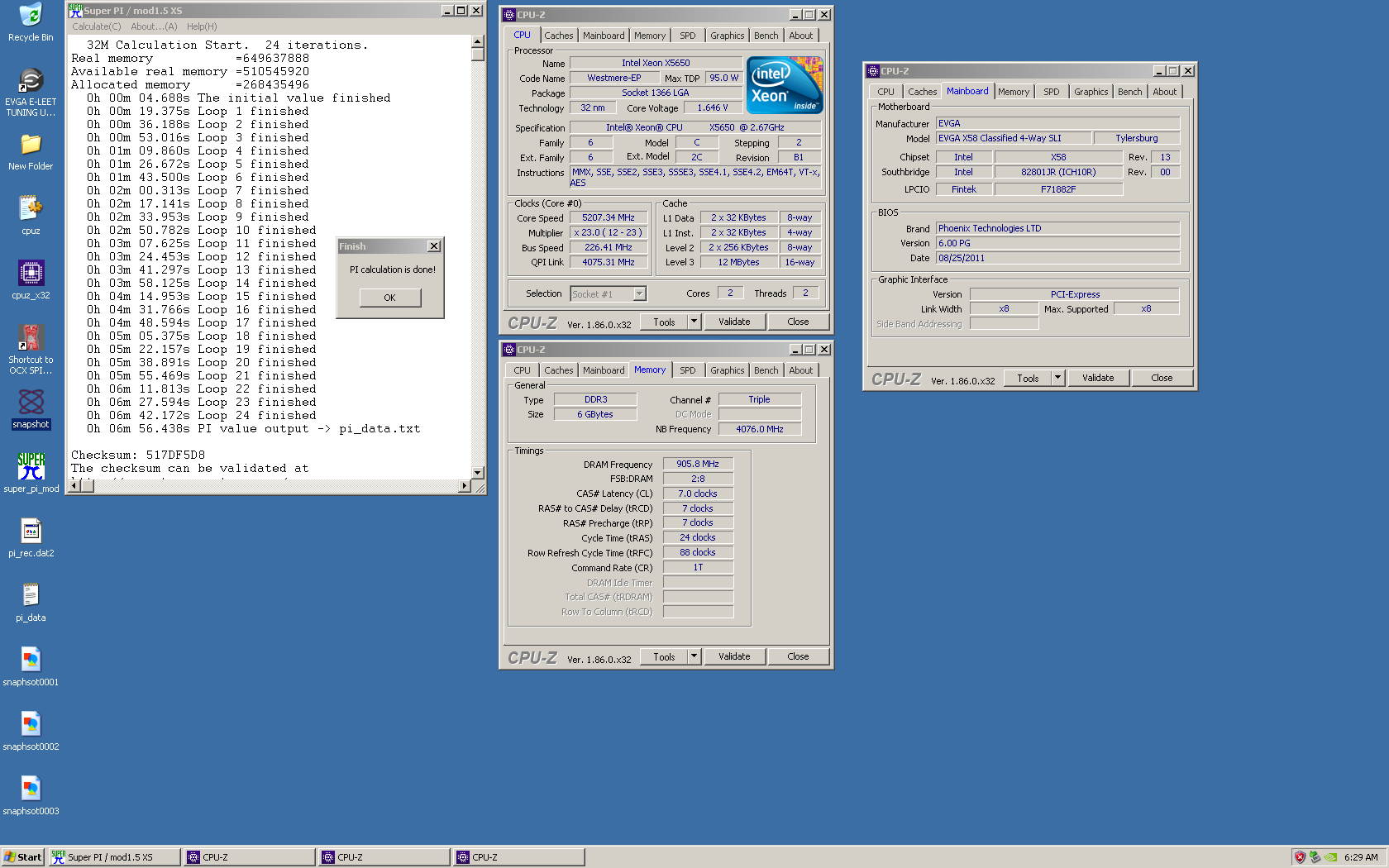Click the Intel Xeon inside logo
Screen dimensions: 1389x868
tap(785, 85)
